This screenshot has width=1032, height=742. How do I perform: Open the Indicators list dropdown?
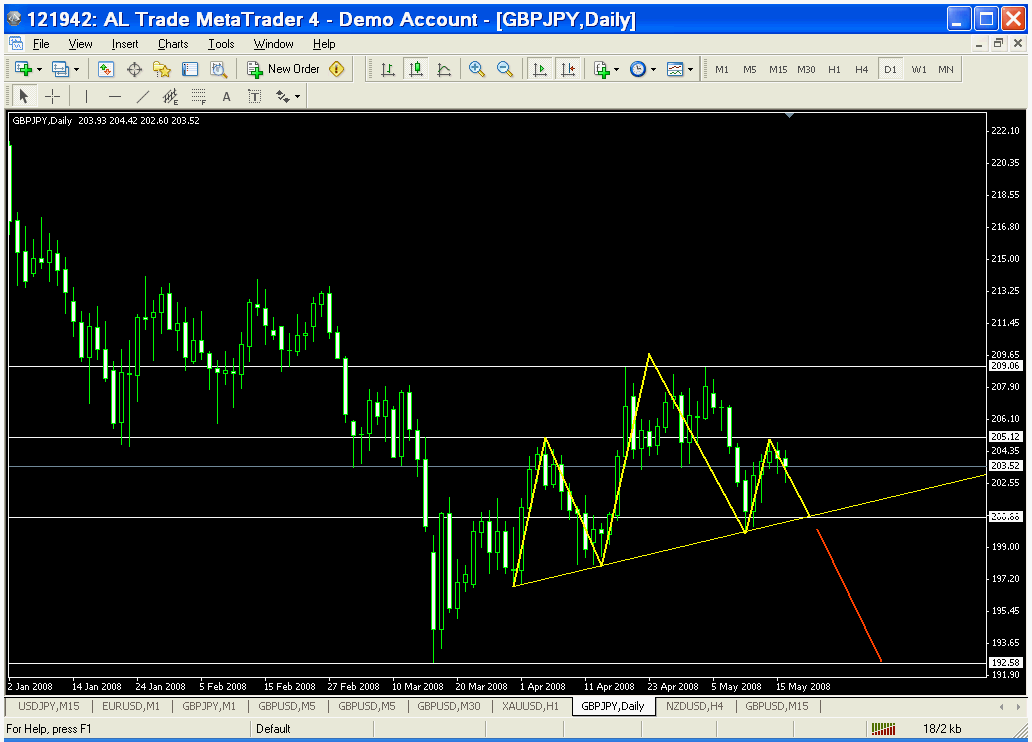(x=606, y=69)
